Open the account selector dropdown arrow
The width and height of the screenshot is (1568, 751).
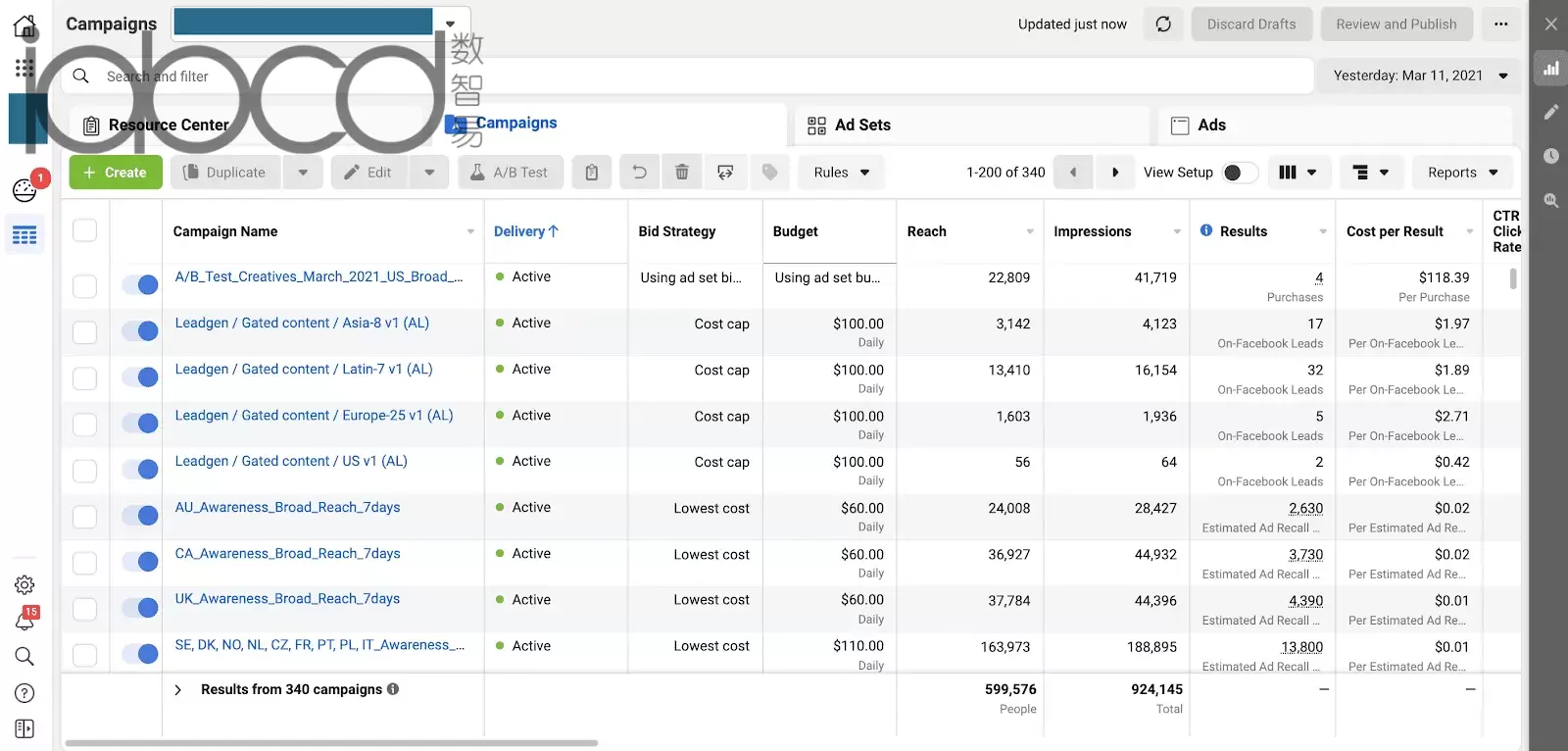(x=450, y=24)
